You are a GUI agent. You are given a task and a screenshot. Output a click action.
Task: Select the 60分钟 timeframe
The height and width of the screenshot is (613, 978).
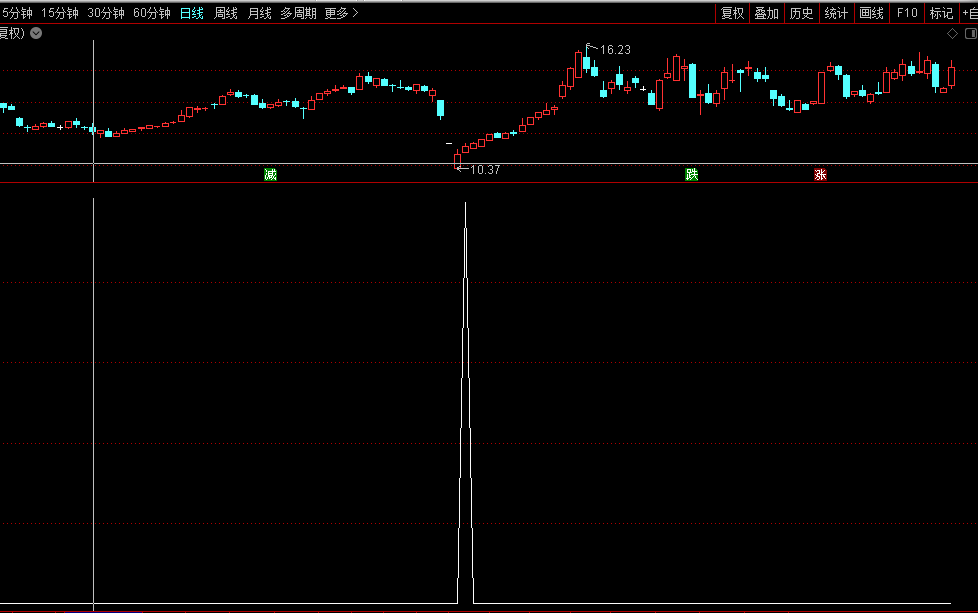pyautogui.click(x=151, y=13)
